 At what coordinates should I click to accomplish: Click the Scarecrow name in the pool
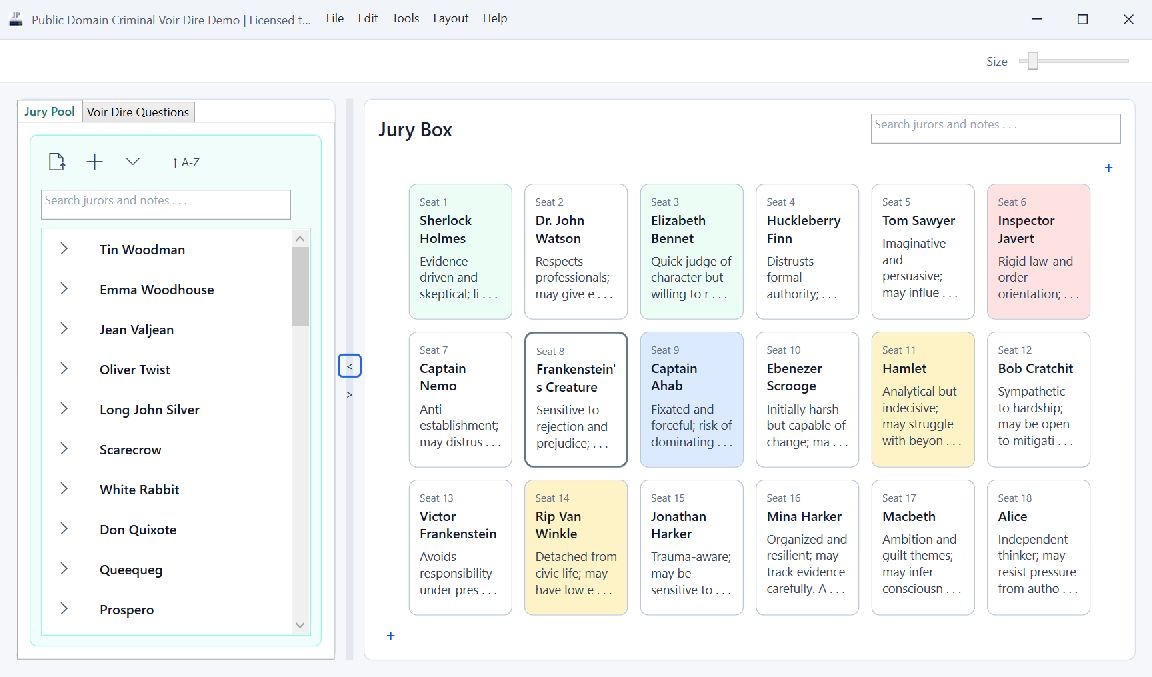130,450
